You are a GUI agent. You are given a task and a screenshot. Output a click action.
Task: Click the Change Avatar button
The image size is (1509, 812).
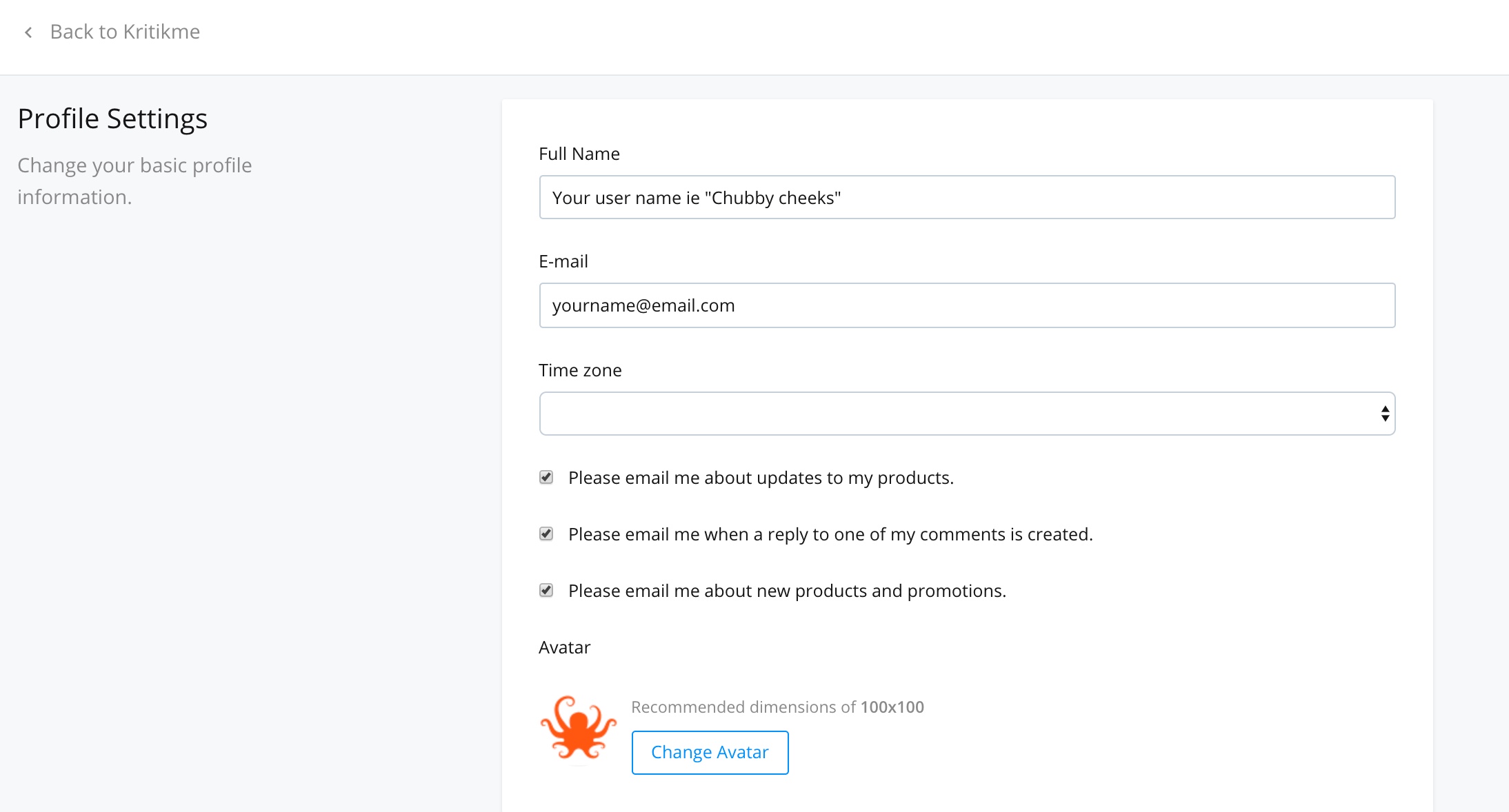(710, 752)
